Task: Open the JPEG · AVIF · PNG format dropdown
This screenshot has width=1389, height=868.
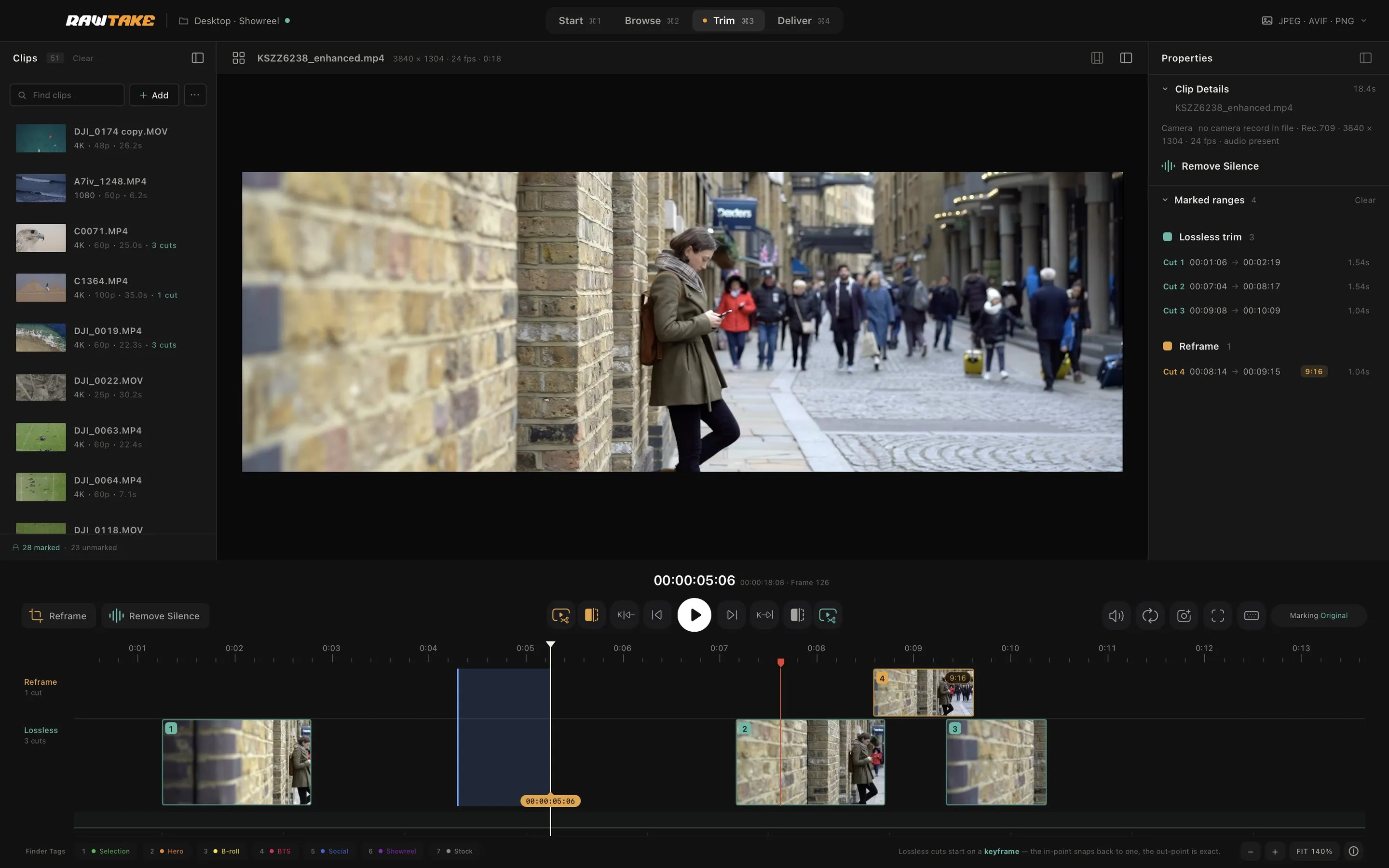Action: (x=1315, y=21)
